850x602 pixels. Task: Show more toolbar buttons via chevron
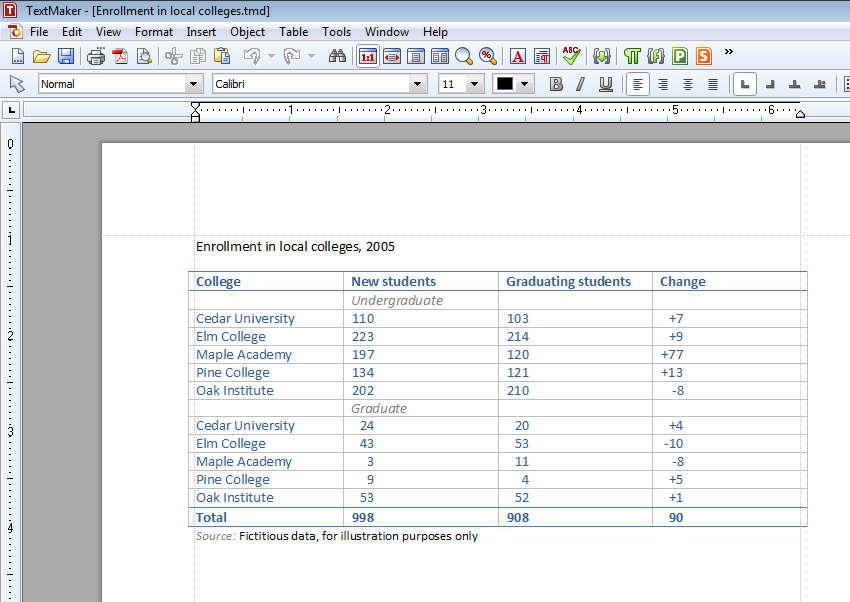tap(728, 52)
